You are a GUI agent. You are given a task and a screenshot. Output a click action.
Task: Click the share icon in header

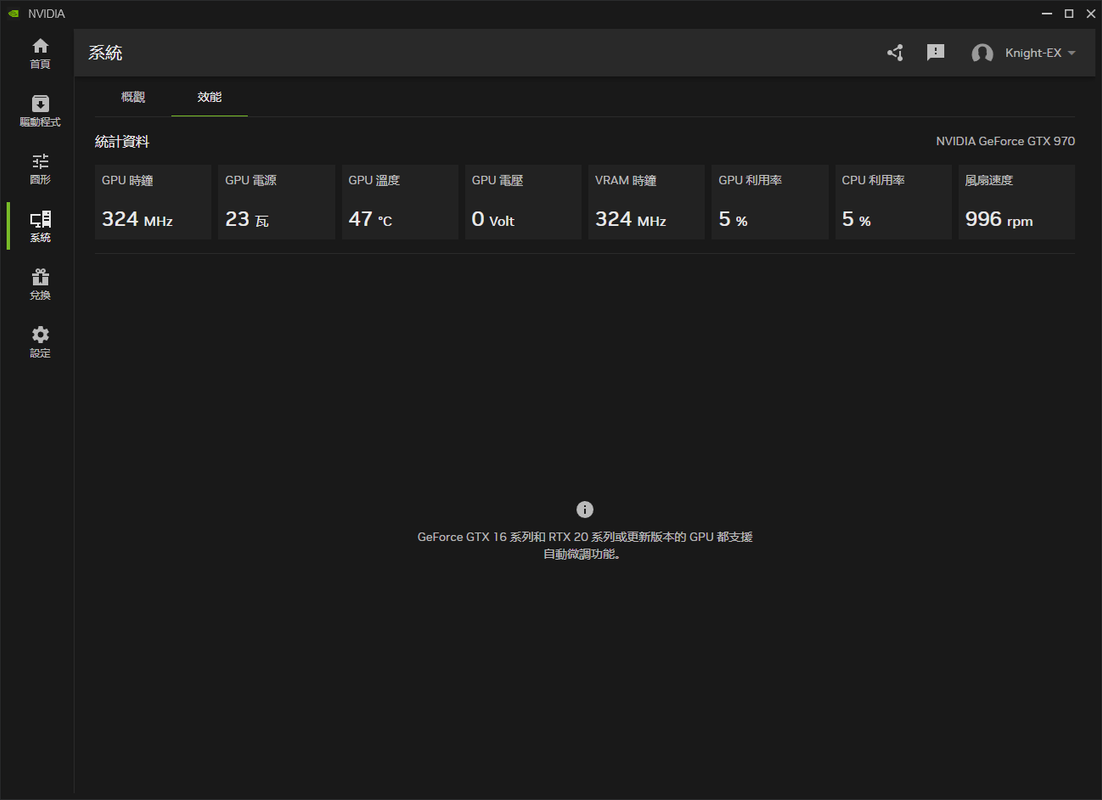(895, 53)
